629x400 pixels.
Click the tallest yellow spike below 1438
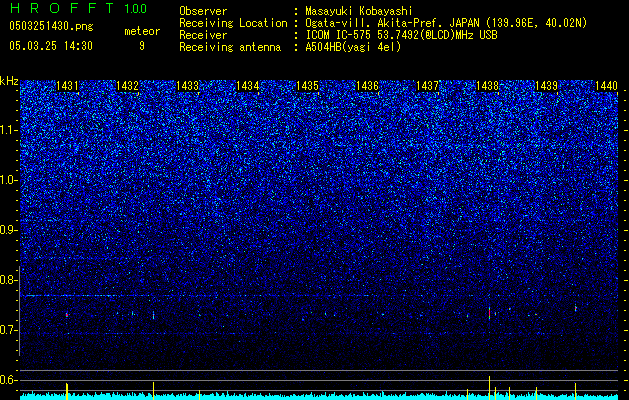coord(489,388)
